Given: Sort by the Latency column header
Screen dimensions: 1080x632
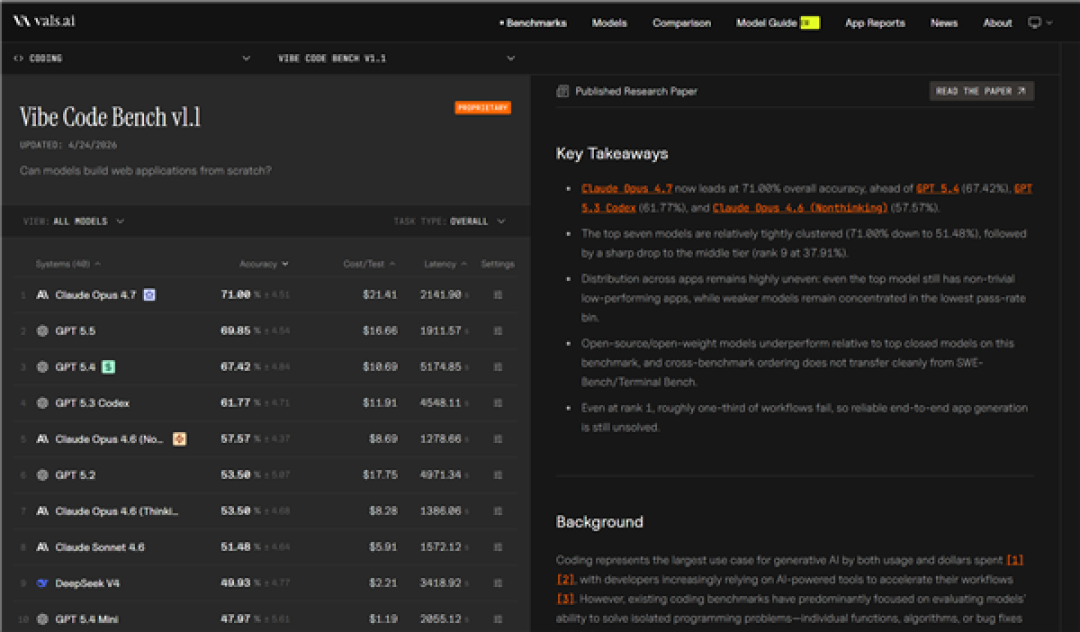Looking at the screenshot, I should click(x=446, y=264).
